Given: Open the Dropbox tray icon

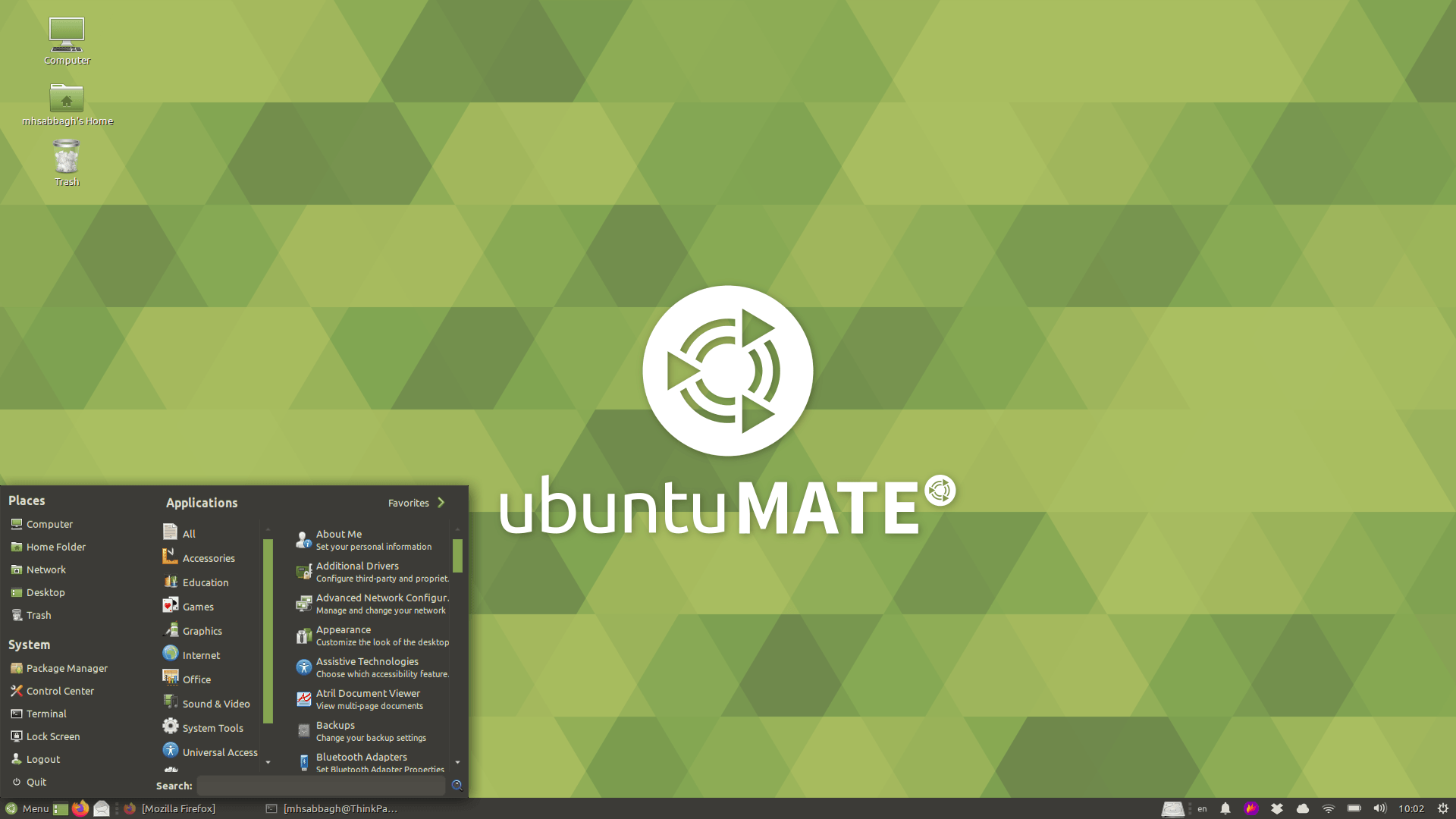Looking at the screenshot, I should point(1277,808).
